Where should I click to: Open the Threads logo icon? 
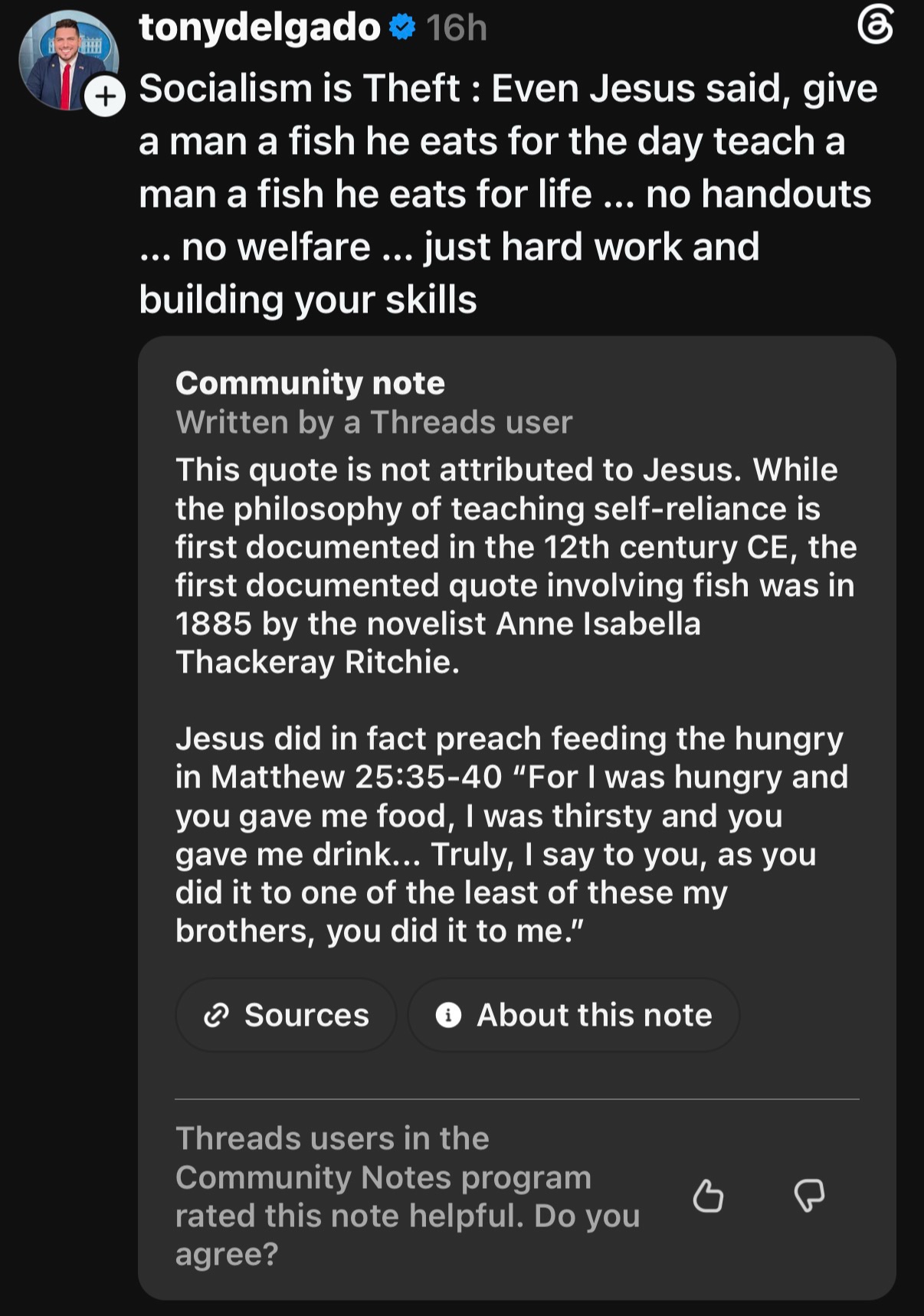[x=875, y=25]
